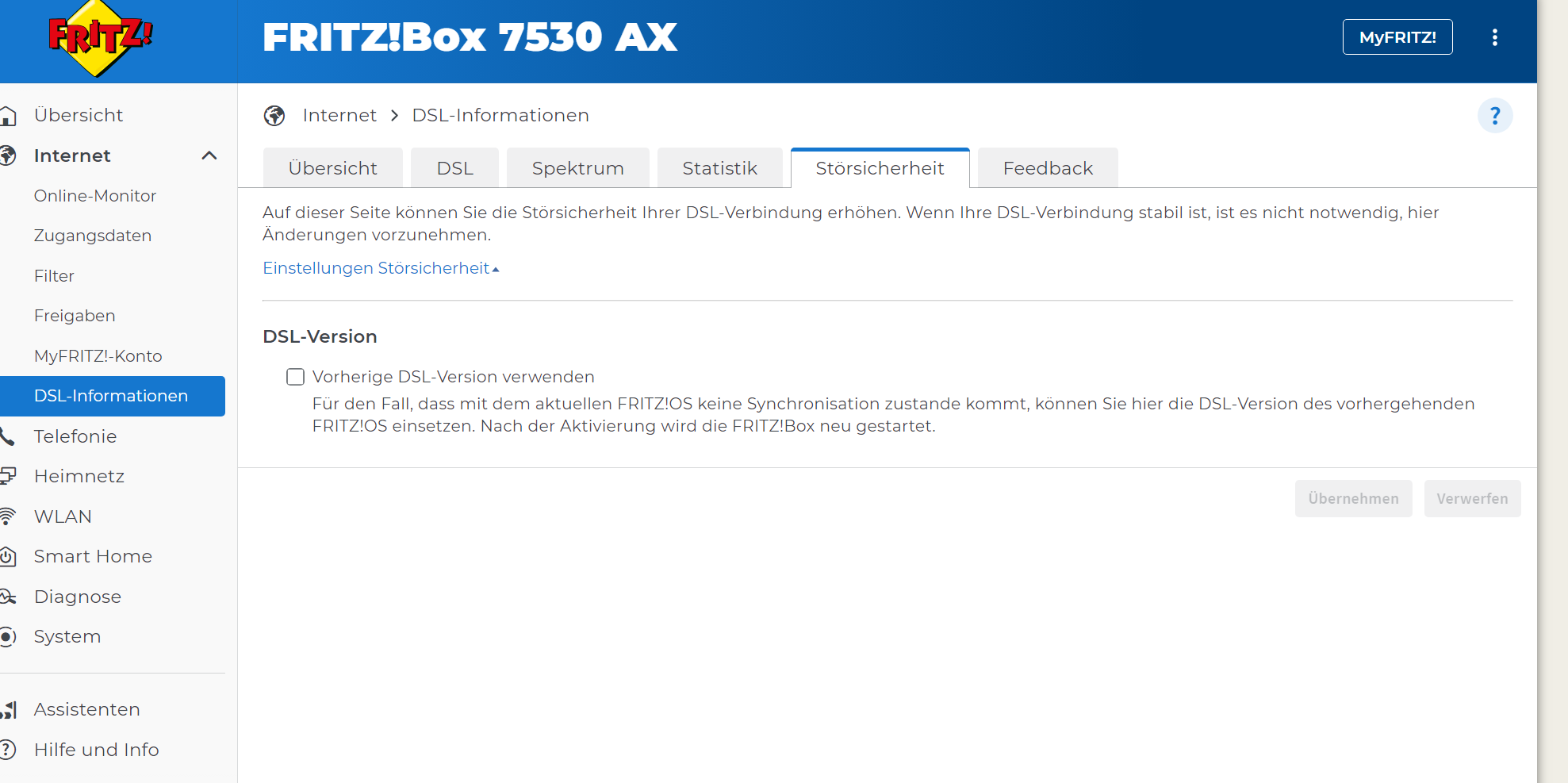Click the Diagnose pulse icon
The image size is (1568, 783).
pos(8,597)
